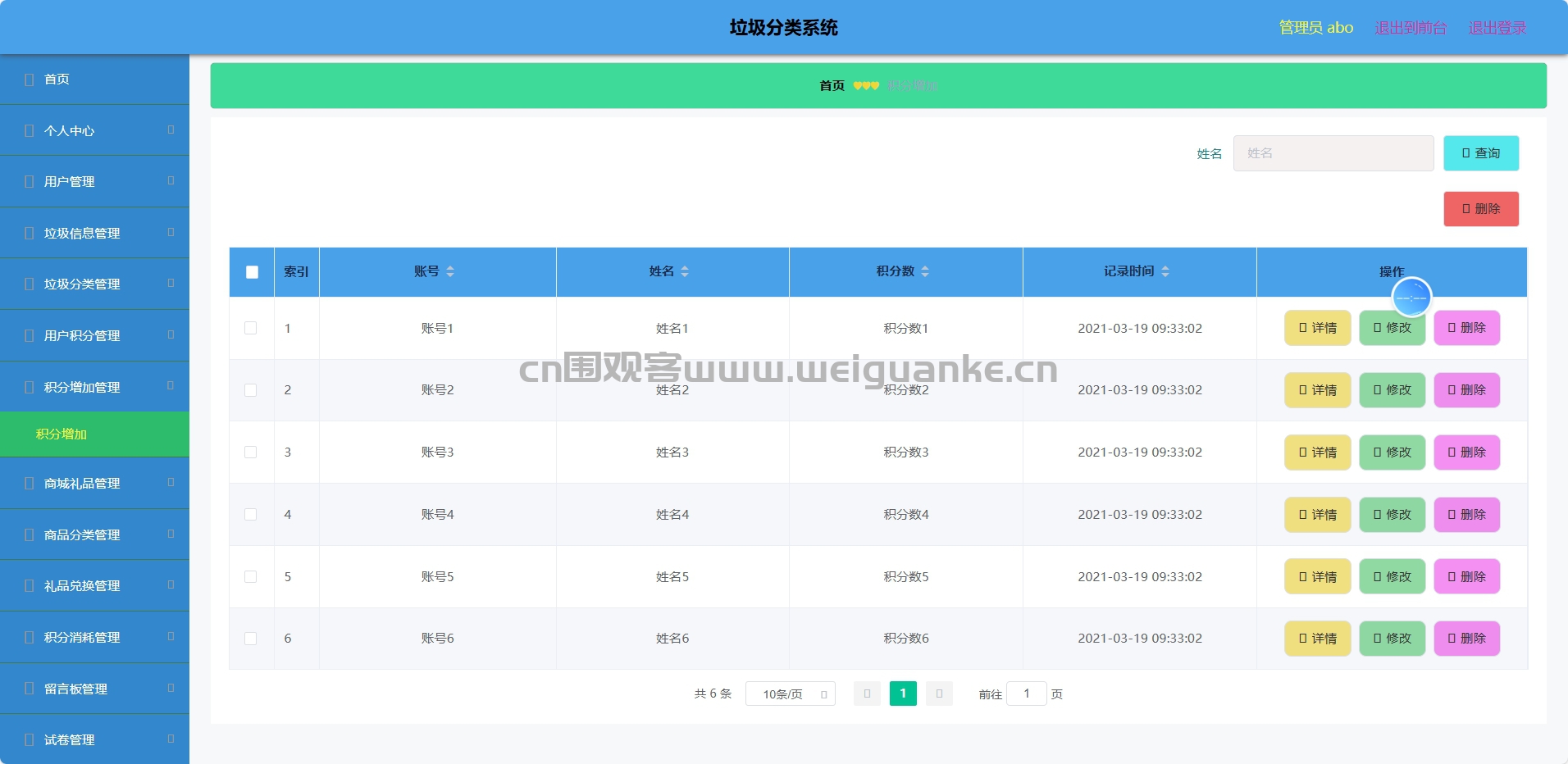Click sort arrows on 账号 column
1568x764 pixels.
pos(450,271)
